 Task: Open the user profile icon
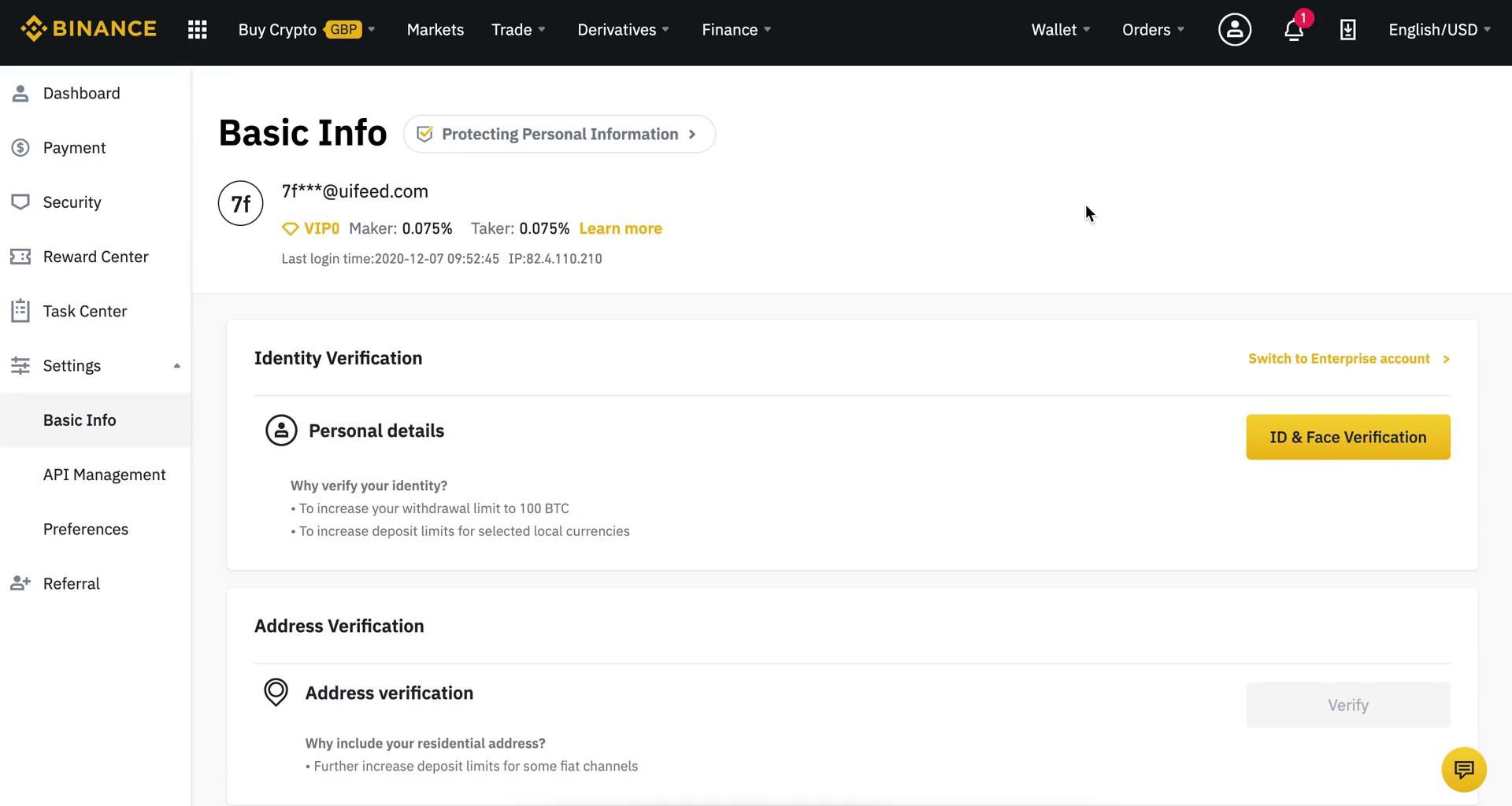pos(1235,30)
